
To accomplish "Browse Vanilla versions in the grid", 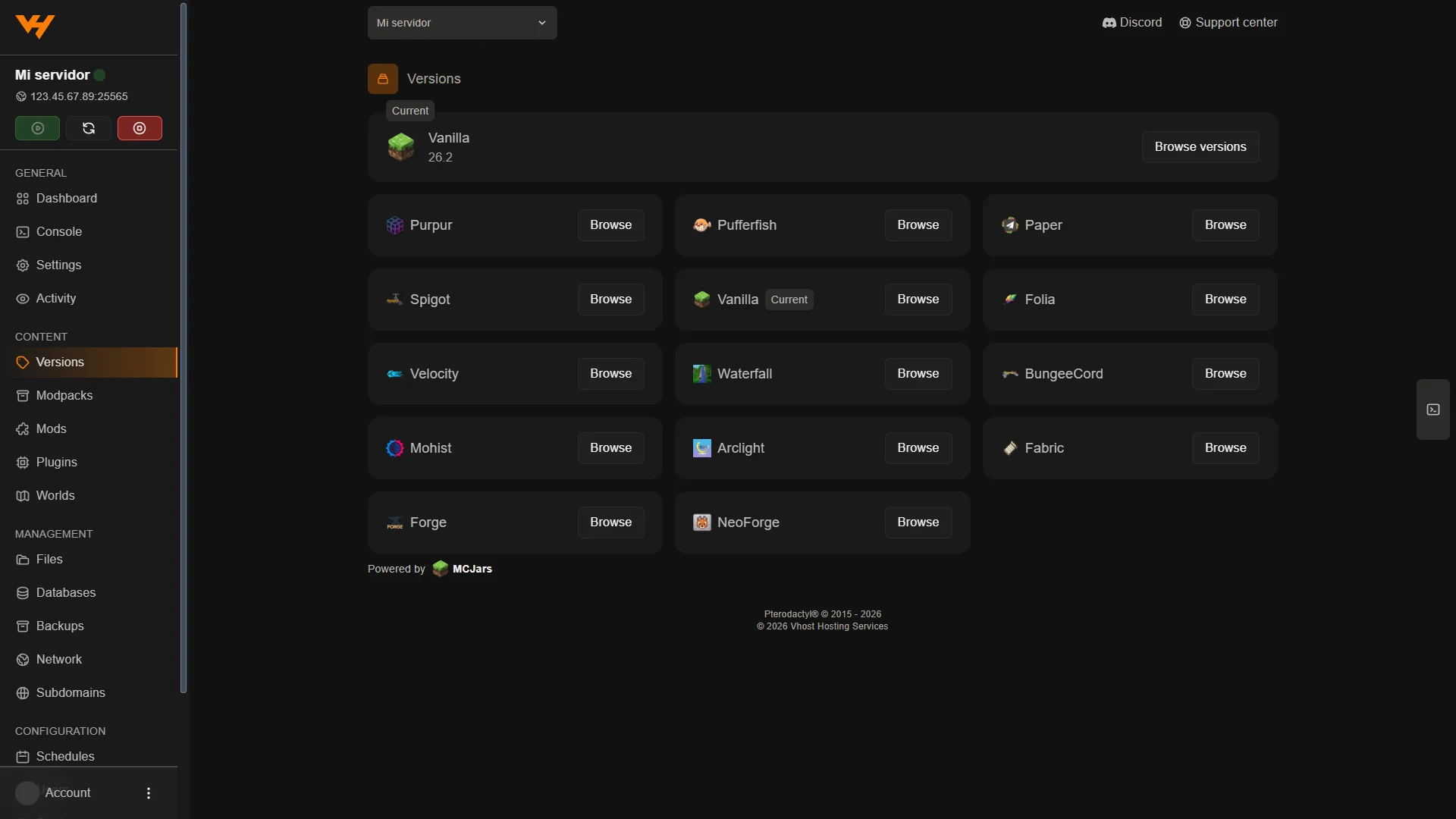I will 918,300.
